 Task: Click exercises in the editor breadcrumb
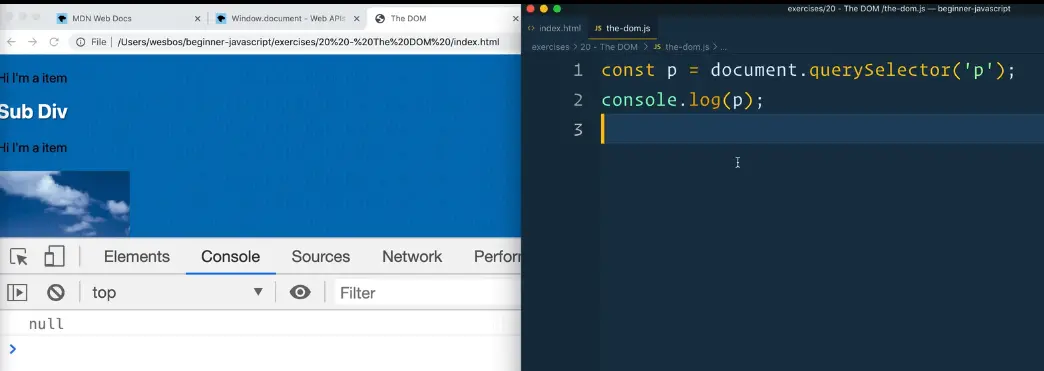pyautogui.click(x=550, y=47)
